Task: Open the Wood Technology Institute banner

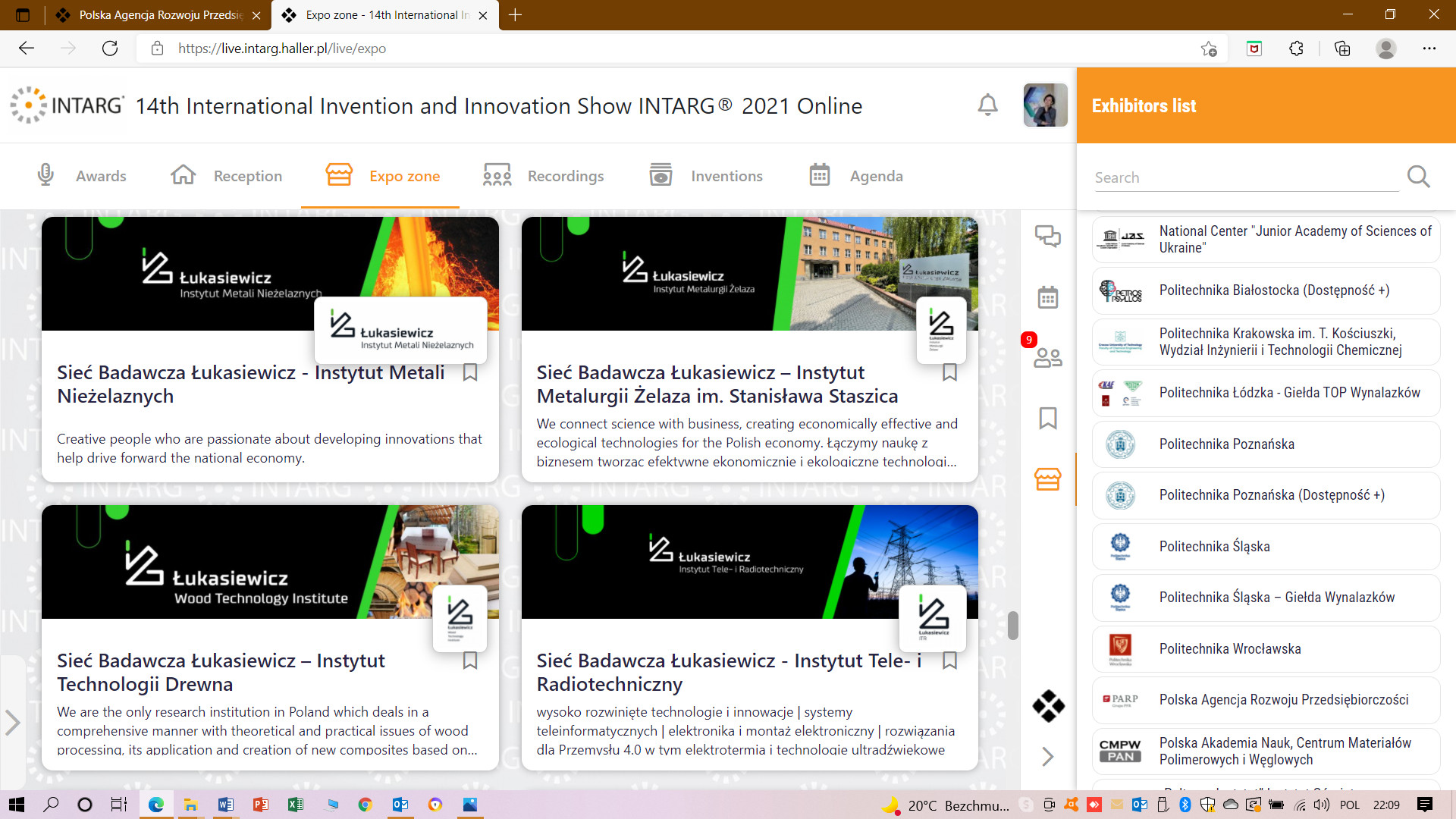Action: pyautogui.click(x=270, y=562)
